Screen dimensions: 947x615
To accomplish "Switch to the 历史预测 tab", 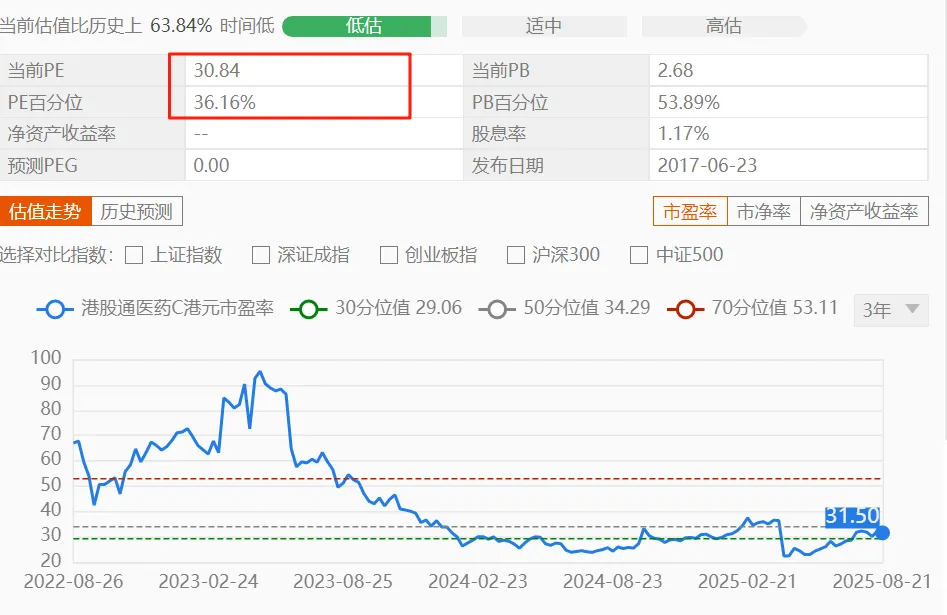I will (137, 211).
